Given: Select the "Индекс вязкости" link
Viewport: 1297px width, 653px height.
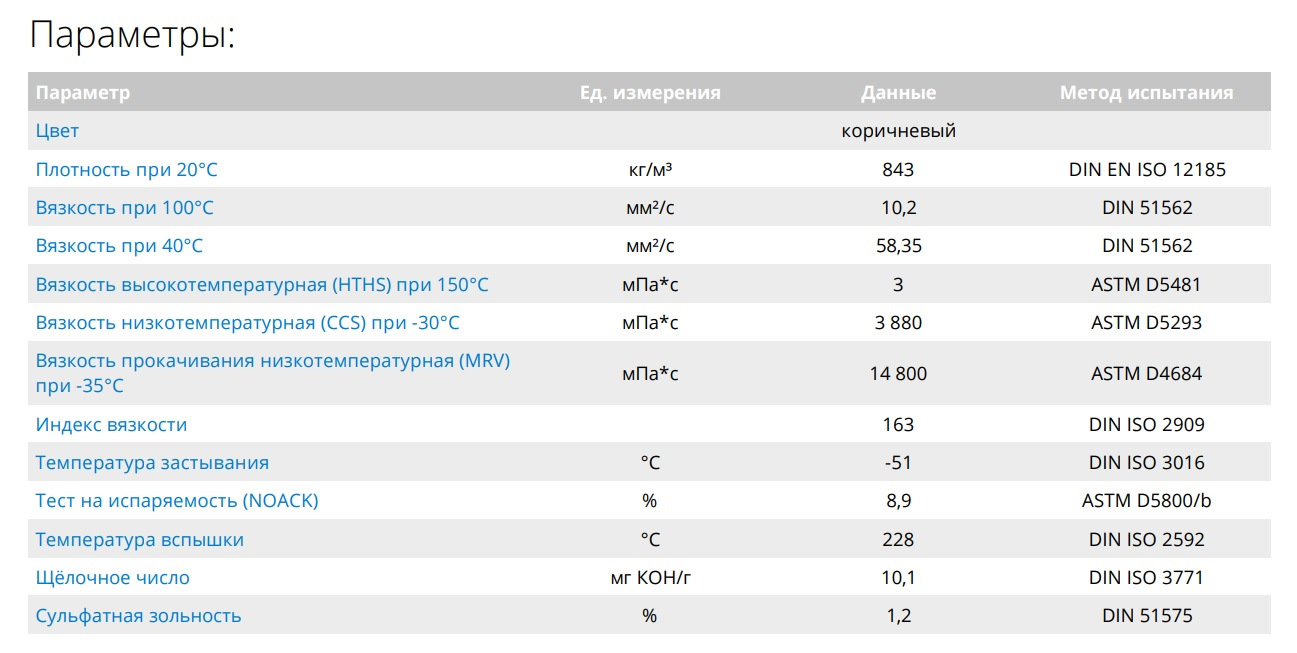Looking at the screenshot, I should 111,425.
